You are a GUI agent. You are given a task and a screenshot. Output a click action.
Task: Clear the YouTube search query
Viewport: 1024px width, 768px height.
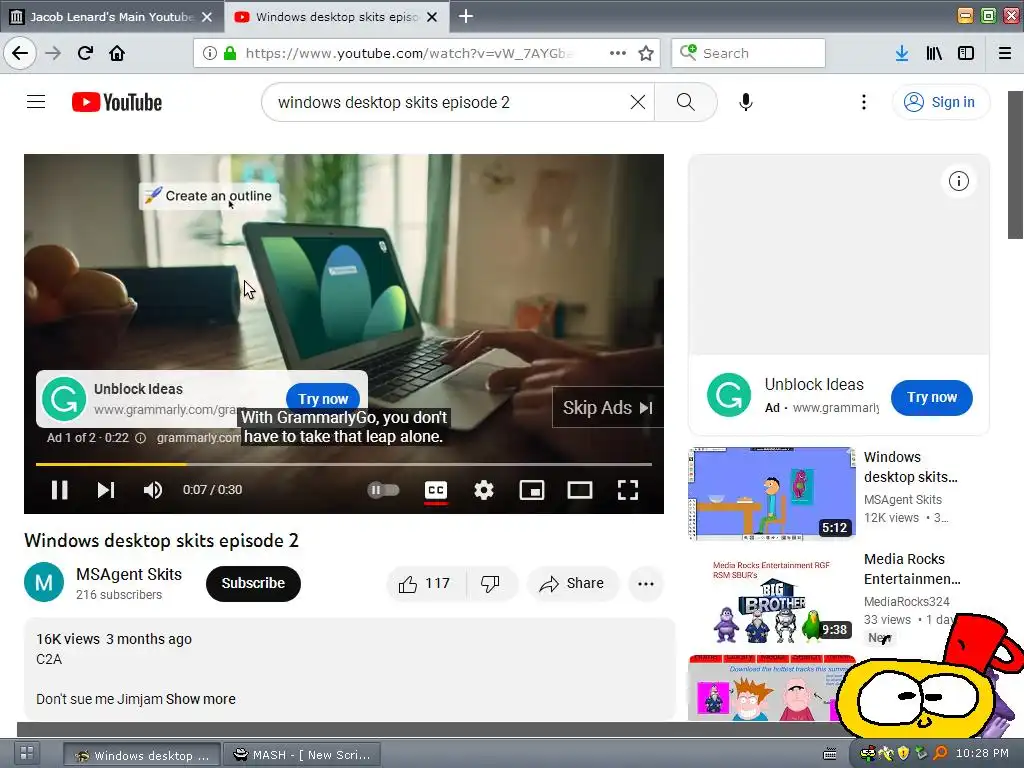(x=638, y=102)
